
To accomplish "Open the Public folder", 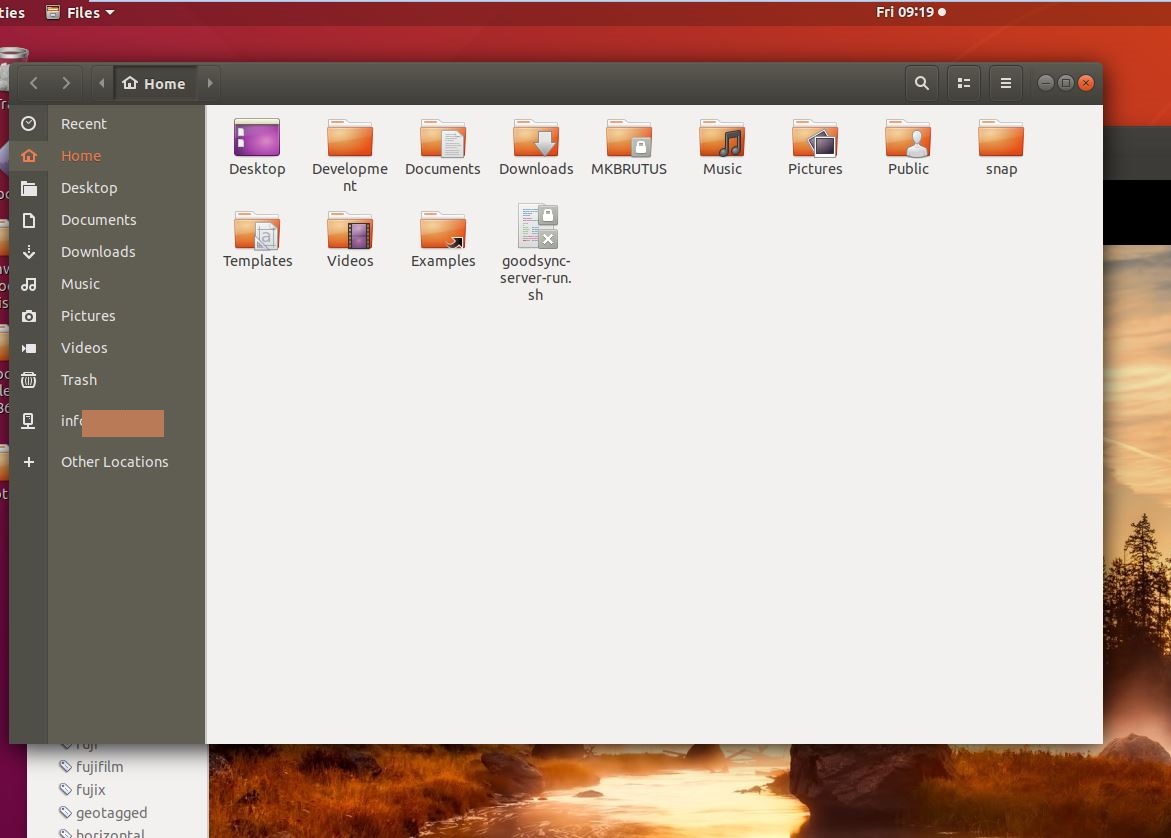I will pos(908,140).
